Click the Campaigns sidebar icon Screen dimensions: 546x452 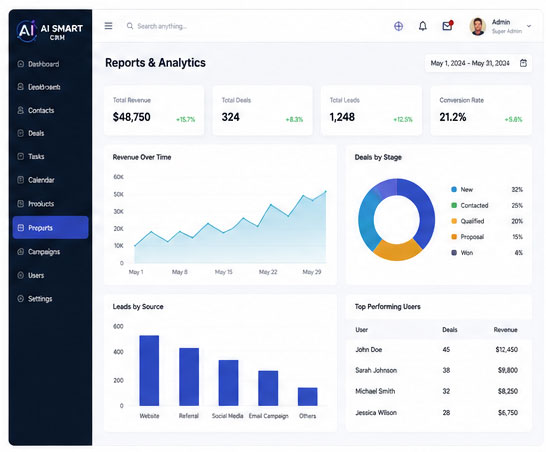21,251
